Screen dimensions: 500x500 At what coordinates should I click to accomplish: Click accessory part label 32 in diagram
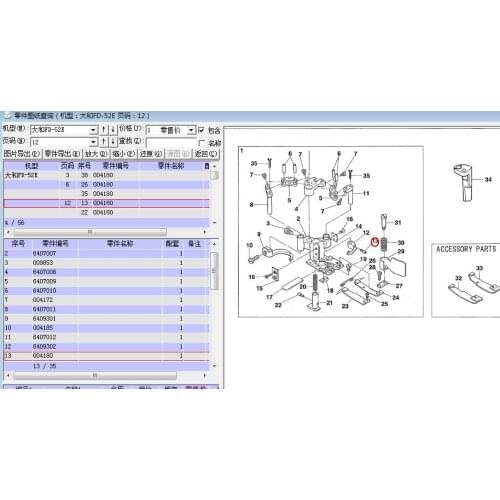pos(459,278)
